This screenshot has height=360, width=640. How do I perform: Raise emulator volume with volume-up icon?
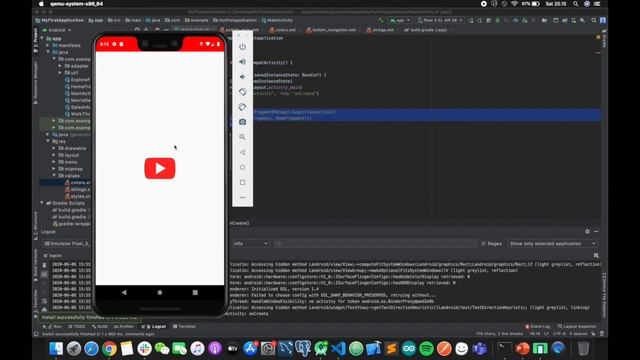pyautogui.click(x=242, y=62)
